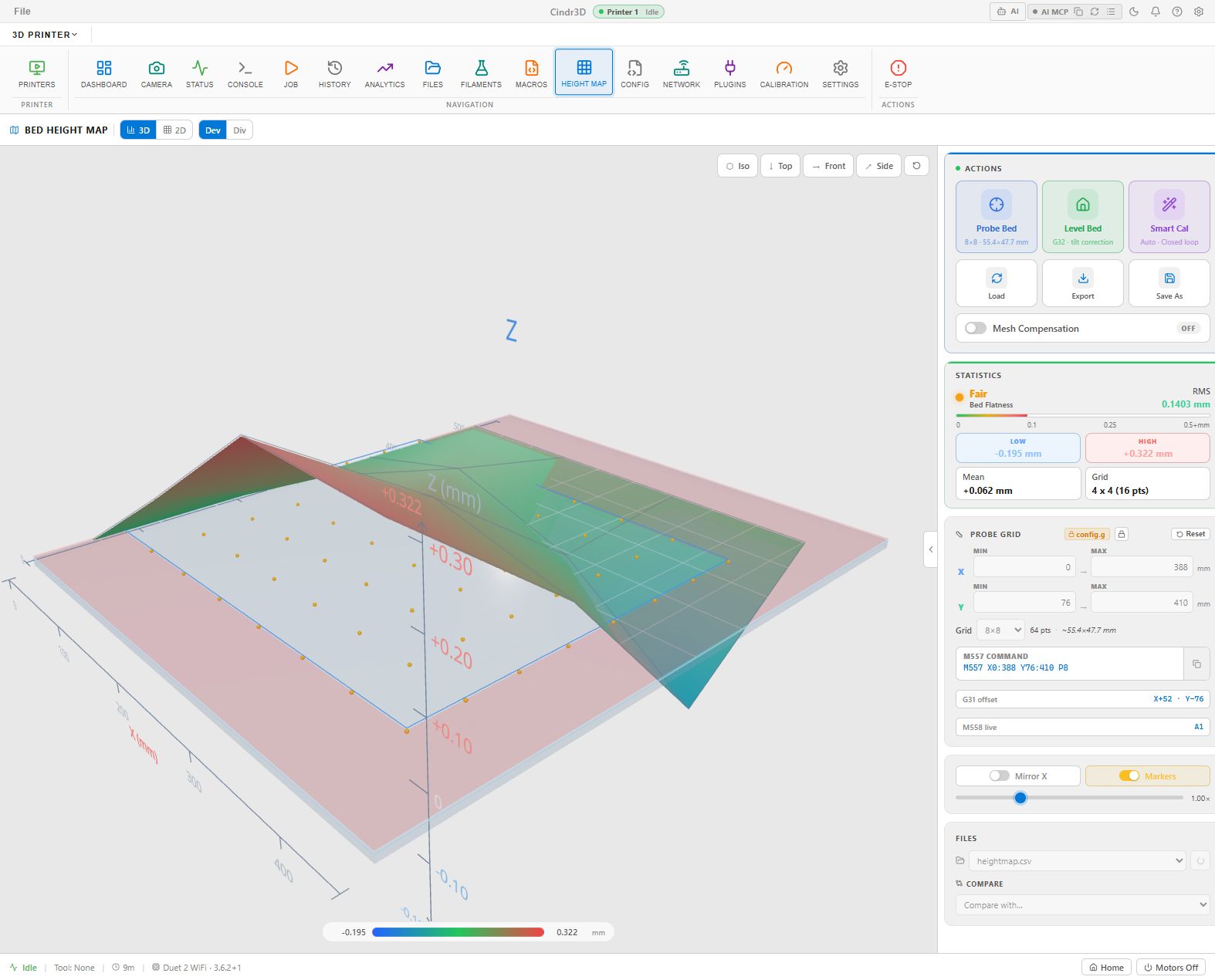This screenshot has width=1215, height=980.
Task: Select the Height Map tab
Action: tap(584, 73)
